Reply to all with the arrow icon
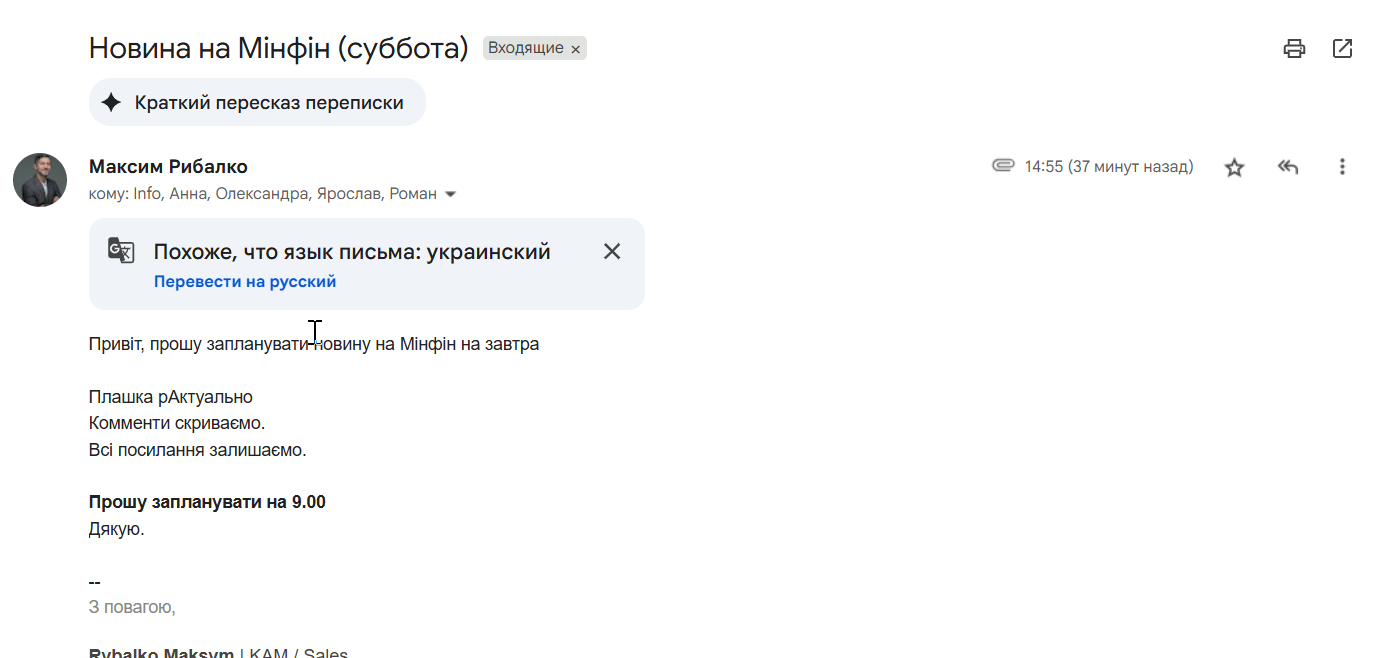The height and width of the screenshot is (658, 1381). click(x=1288, y=167)
